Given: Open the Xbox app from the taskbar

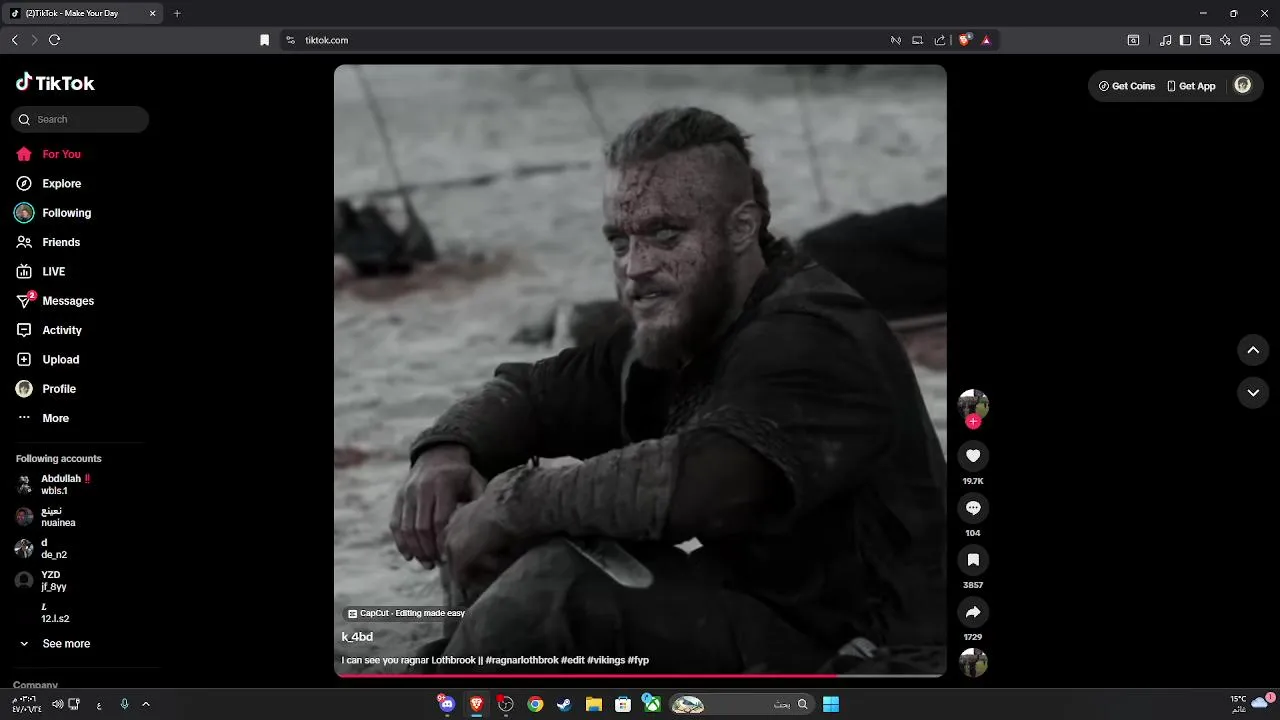Looking at the screenshot, I should click(x=651, y=704).
